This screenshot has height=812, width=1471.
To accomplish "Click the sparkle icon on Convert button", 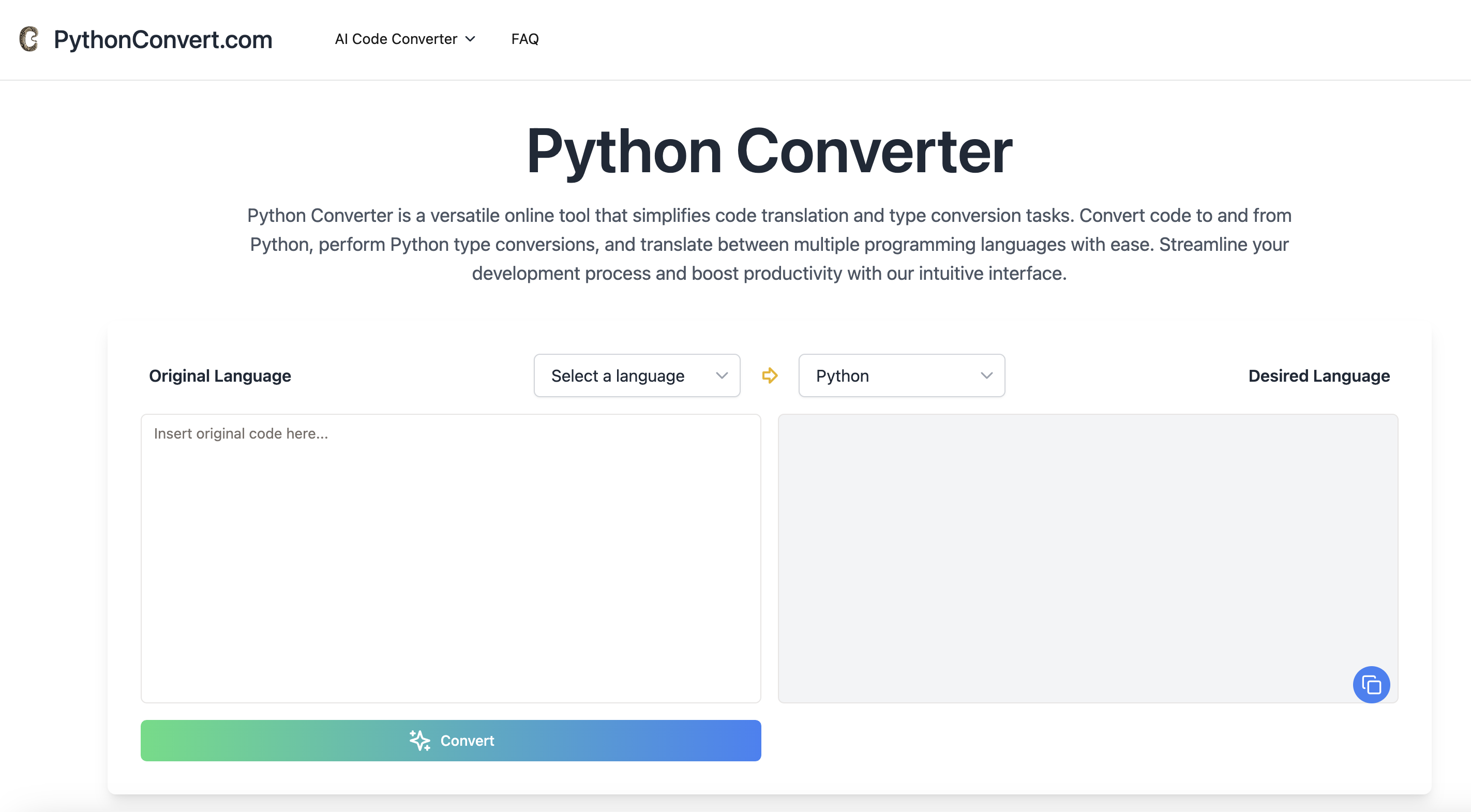I will coord(419,740).
